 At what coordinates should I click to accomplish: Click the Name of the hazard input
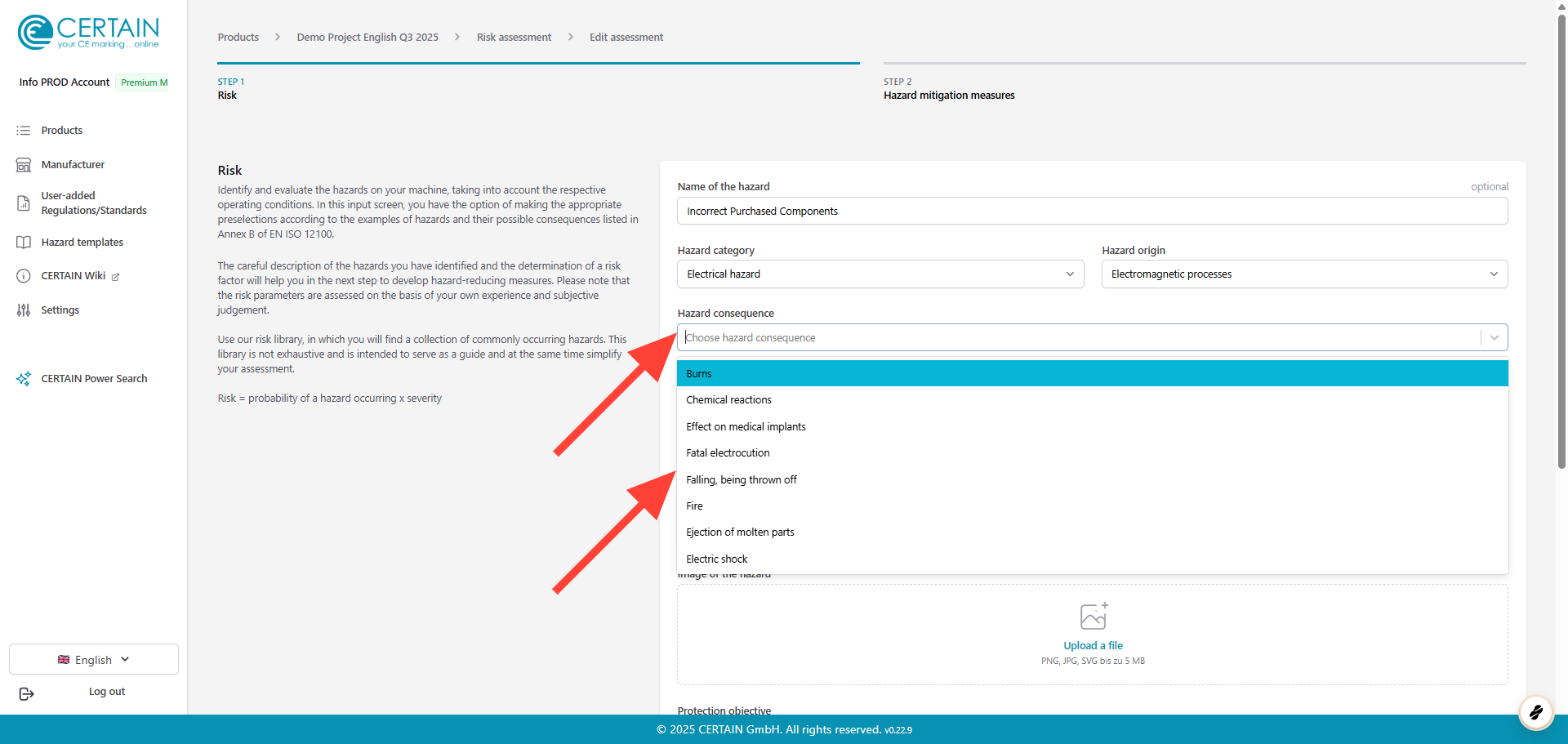[x=1093, y=211]
